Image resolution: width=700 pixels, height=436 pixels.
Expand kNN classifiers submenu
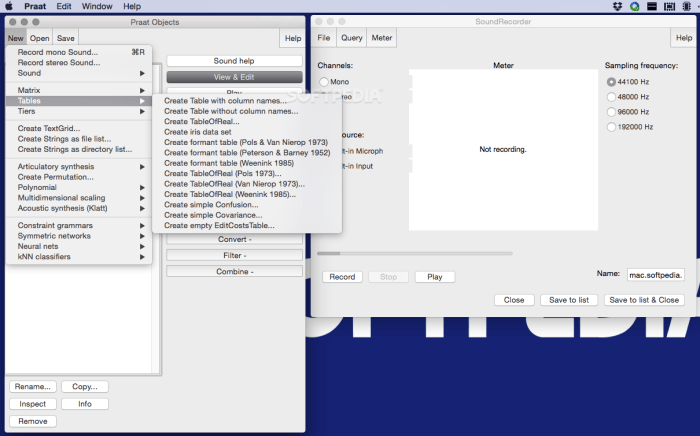(x=79, y=257)
